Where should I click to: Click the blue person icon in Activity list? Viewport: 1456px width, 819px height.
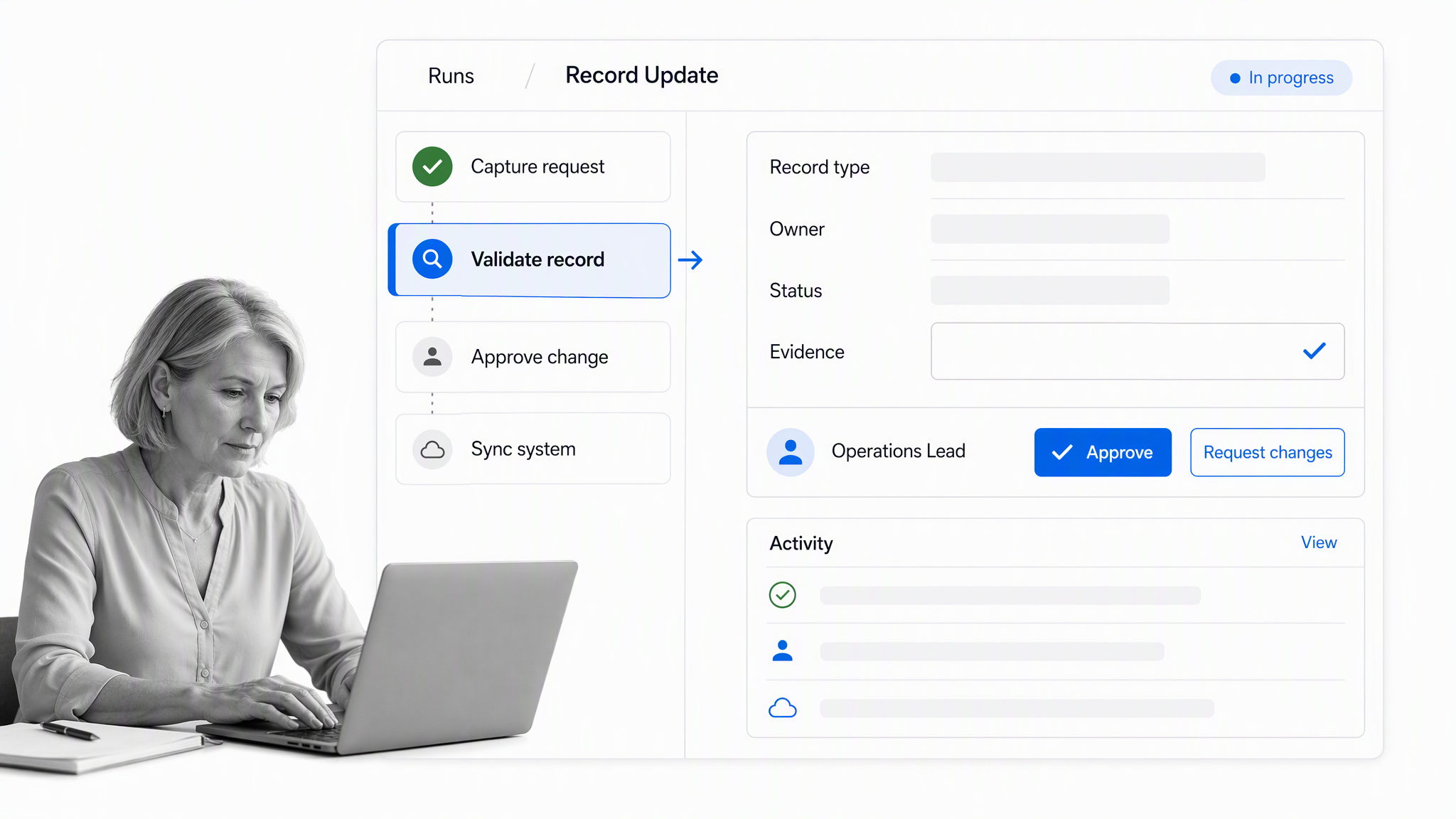click(x=782, y=651)
